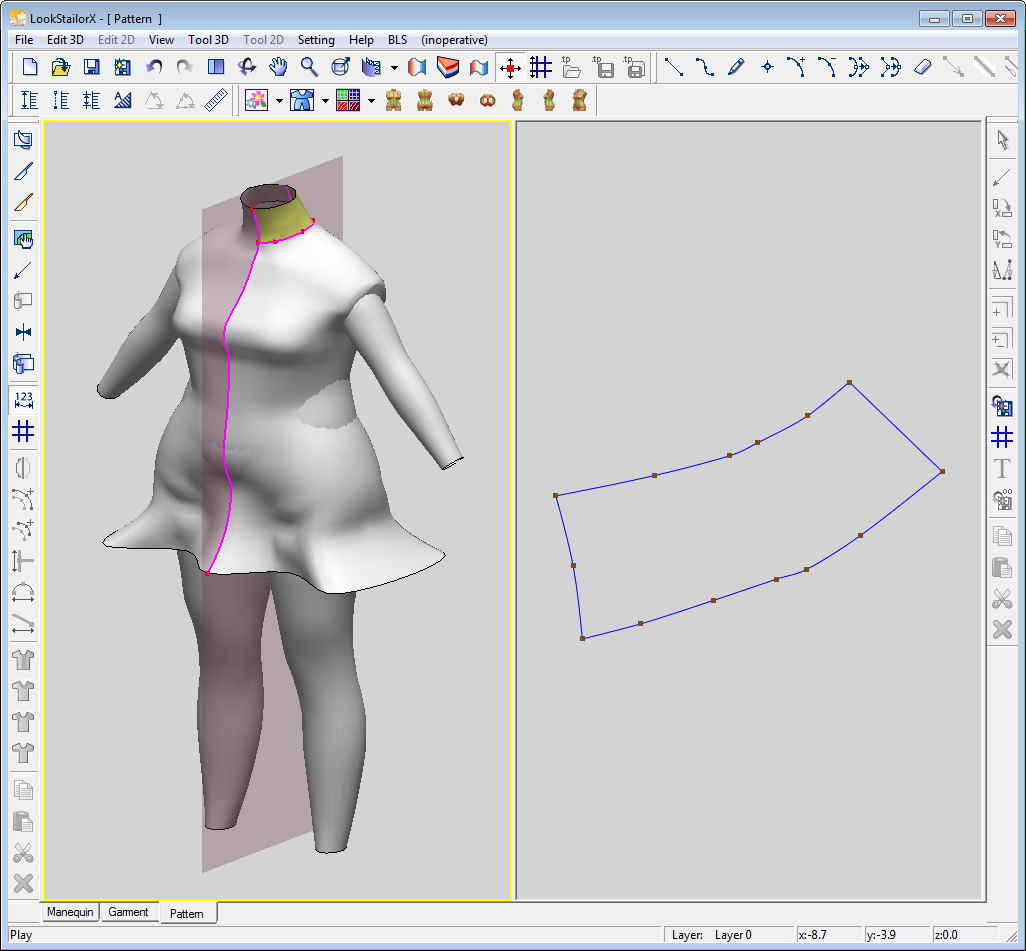
Task: Activate the magnifier zoom tool
Action: click(x=309, y=67)
